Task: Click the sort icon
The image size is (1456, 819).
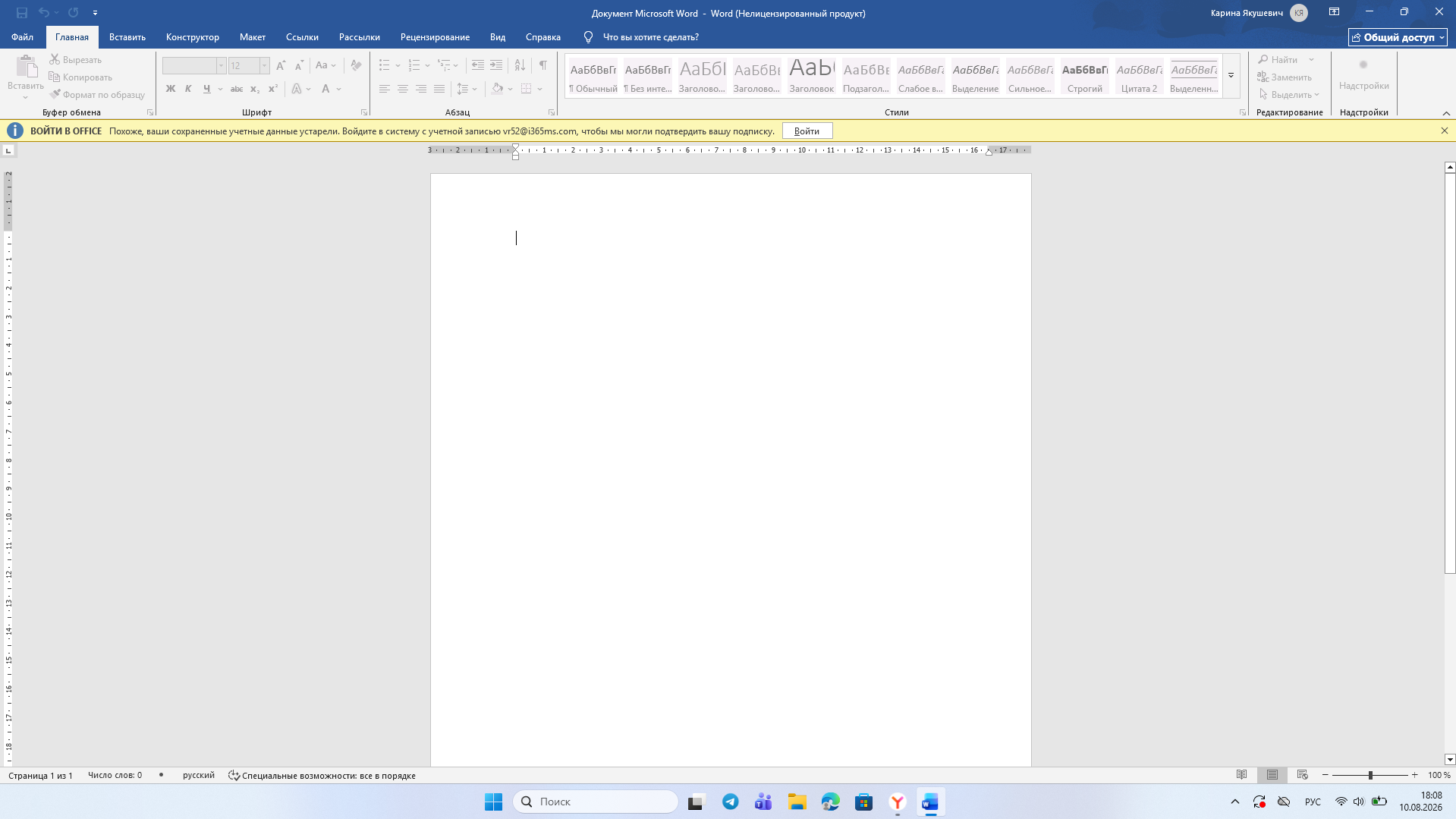Action: (520, 65)
